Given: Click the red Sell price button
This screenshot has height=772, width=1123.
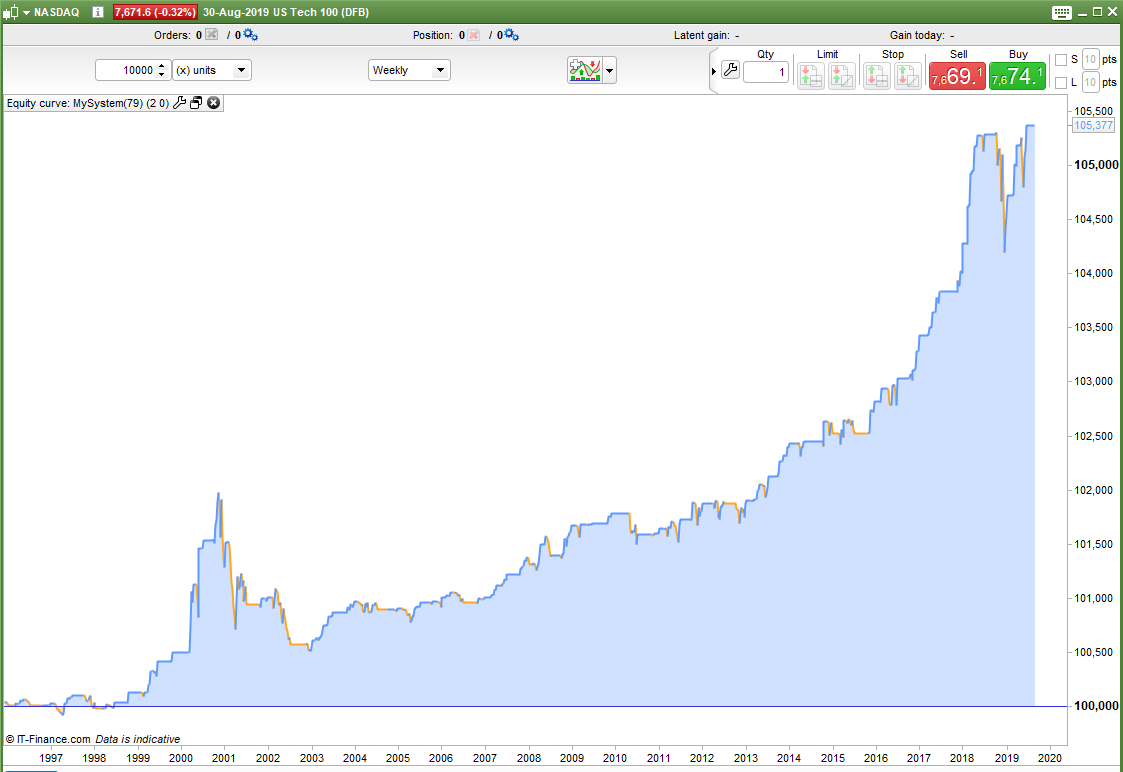Looking at the screenshot, I should coord(957,76).
